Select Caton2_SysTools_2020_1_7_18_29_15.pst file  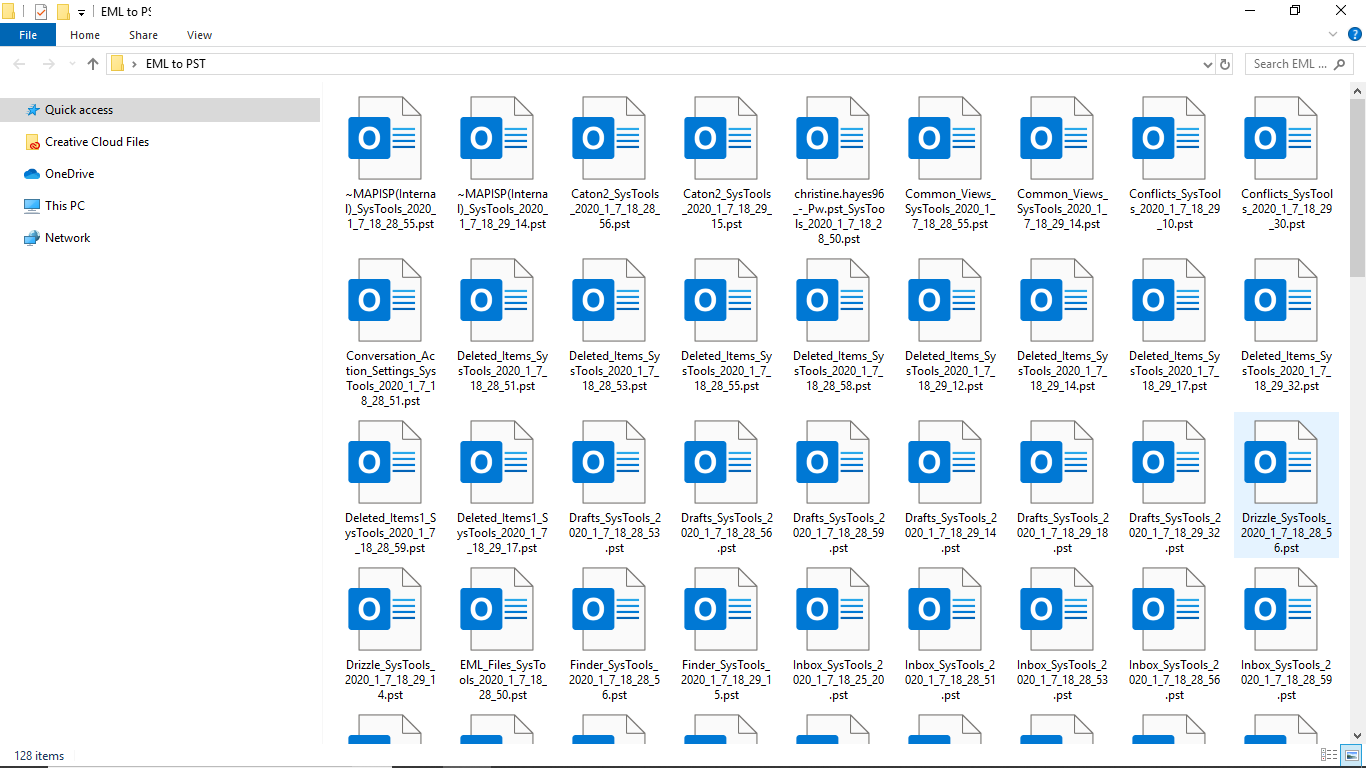tap(725, 163)
